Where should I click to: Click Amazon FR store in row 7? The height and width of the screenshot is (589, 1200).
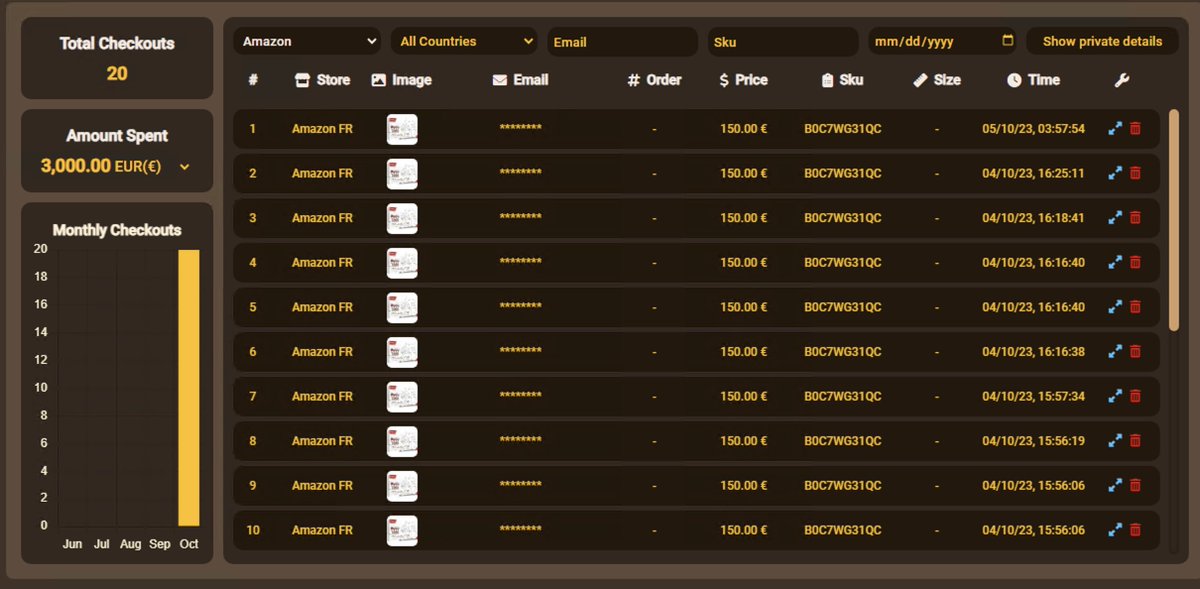tap(322, 396)
